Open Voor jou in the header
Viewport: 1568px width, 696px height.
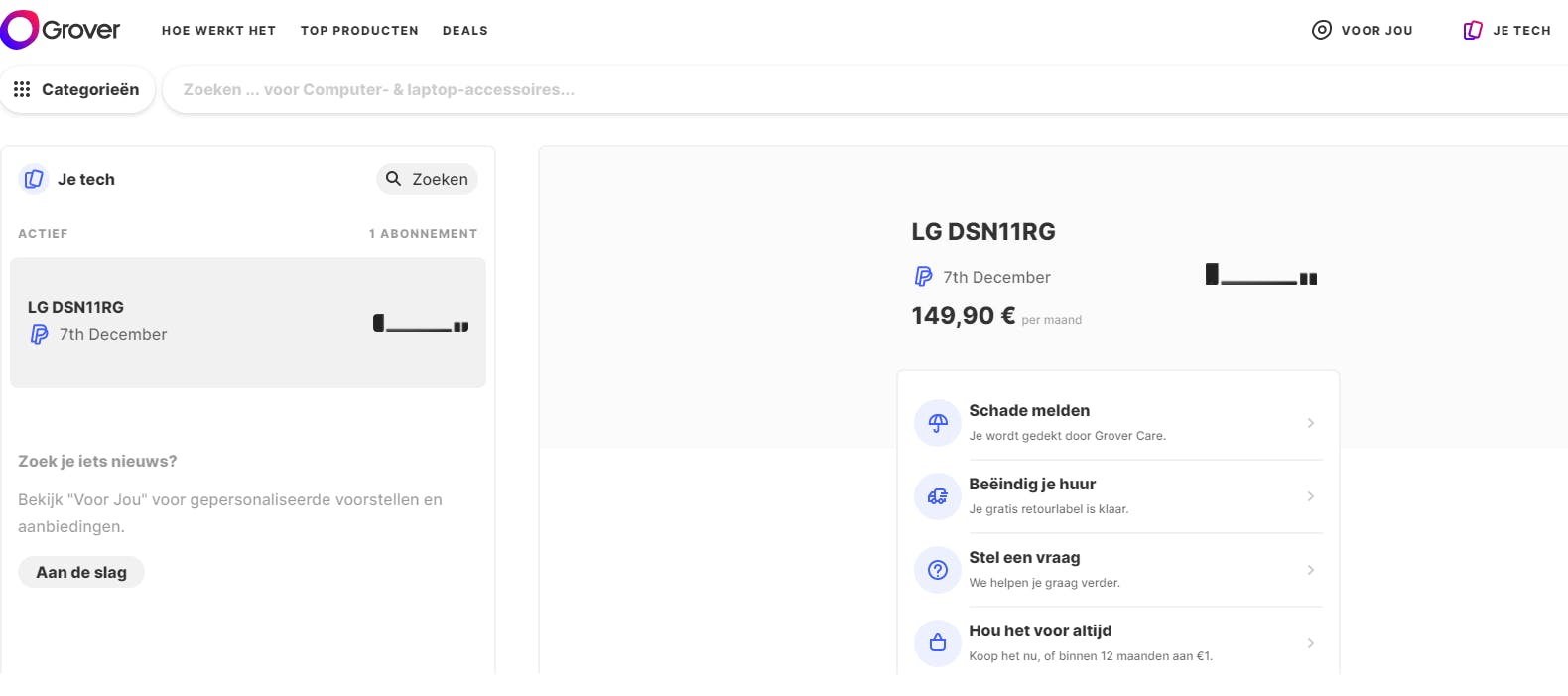tap(1363, 30)
